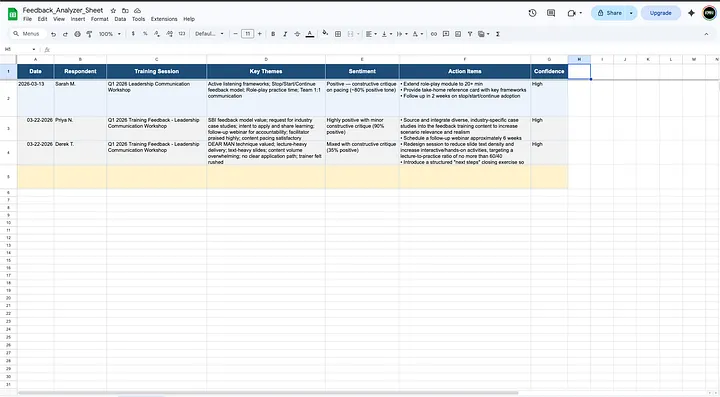Click the functions sigma icon

498,34
